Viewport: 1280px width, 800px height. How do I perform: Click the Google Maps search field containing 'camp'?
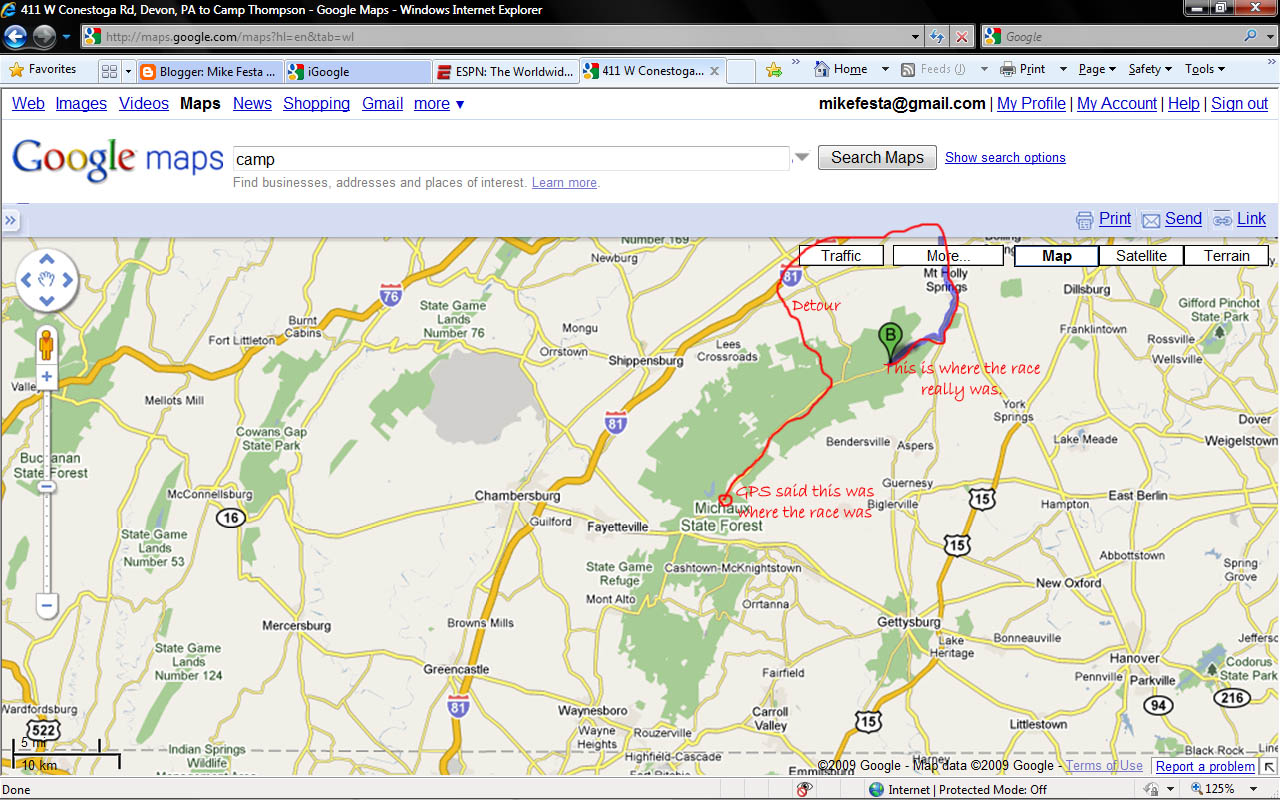pos(512,159)
